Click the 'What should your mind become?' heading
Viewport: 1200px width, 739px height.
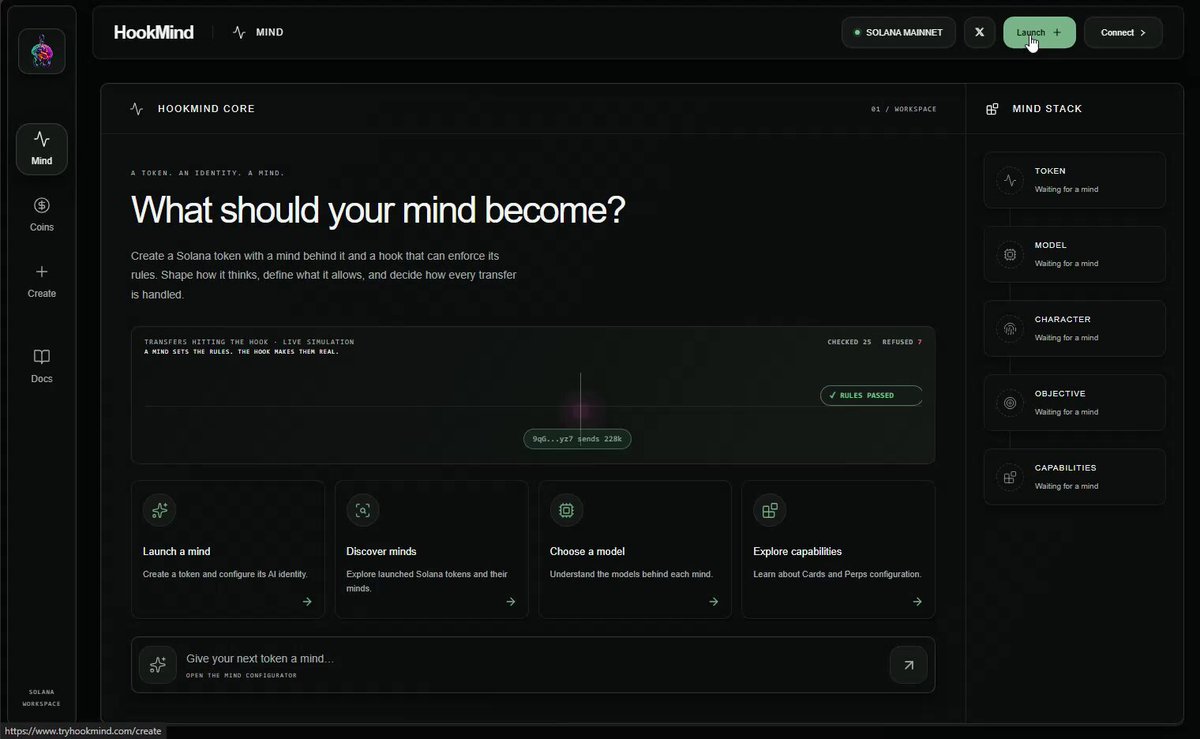click(378, 210)
